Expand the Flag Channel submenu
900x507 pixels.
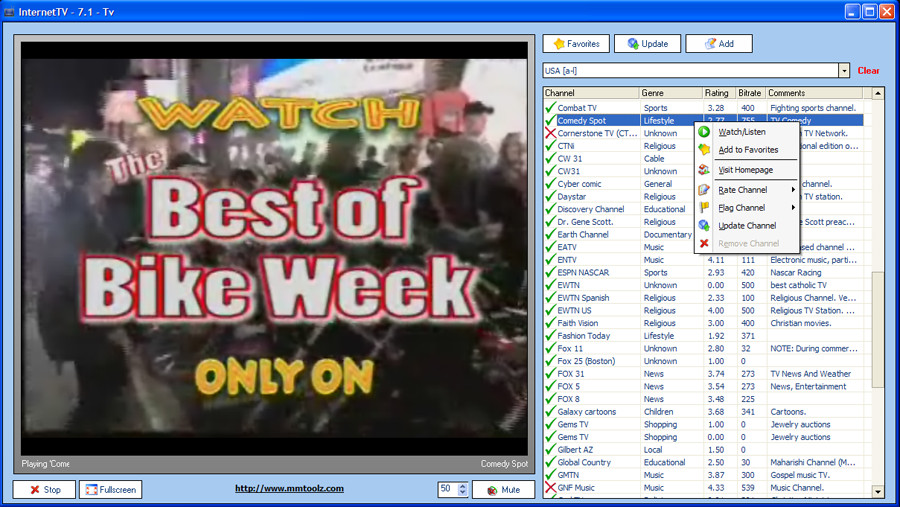coord(746,208)
